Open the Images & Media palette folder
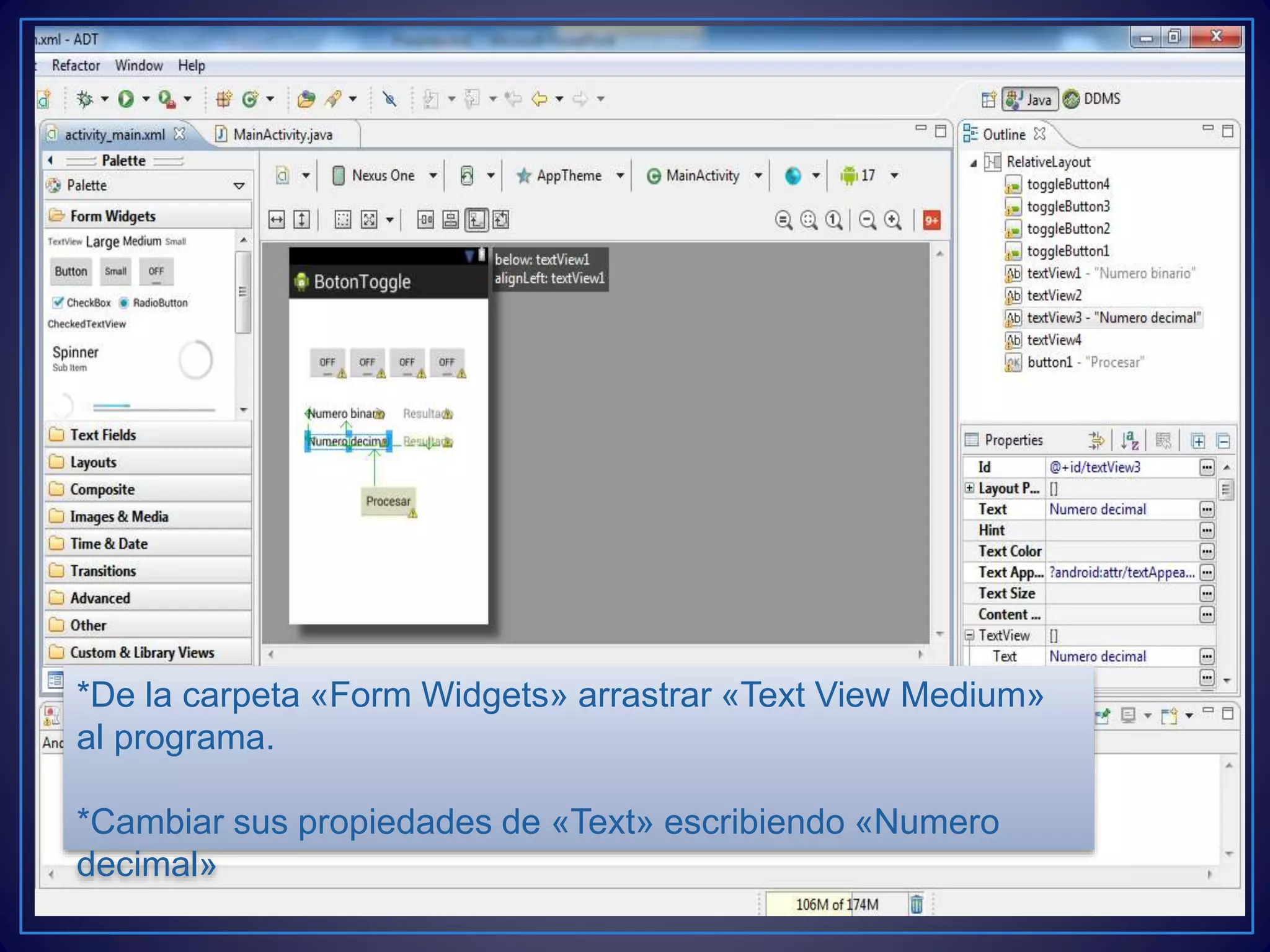Viewport: 1270px width, 952px height. coord(148,516)
